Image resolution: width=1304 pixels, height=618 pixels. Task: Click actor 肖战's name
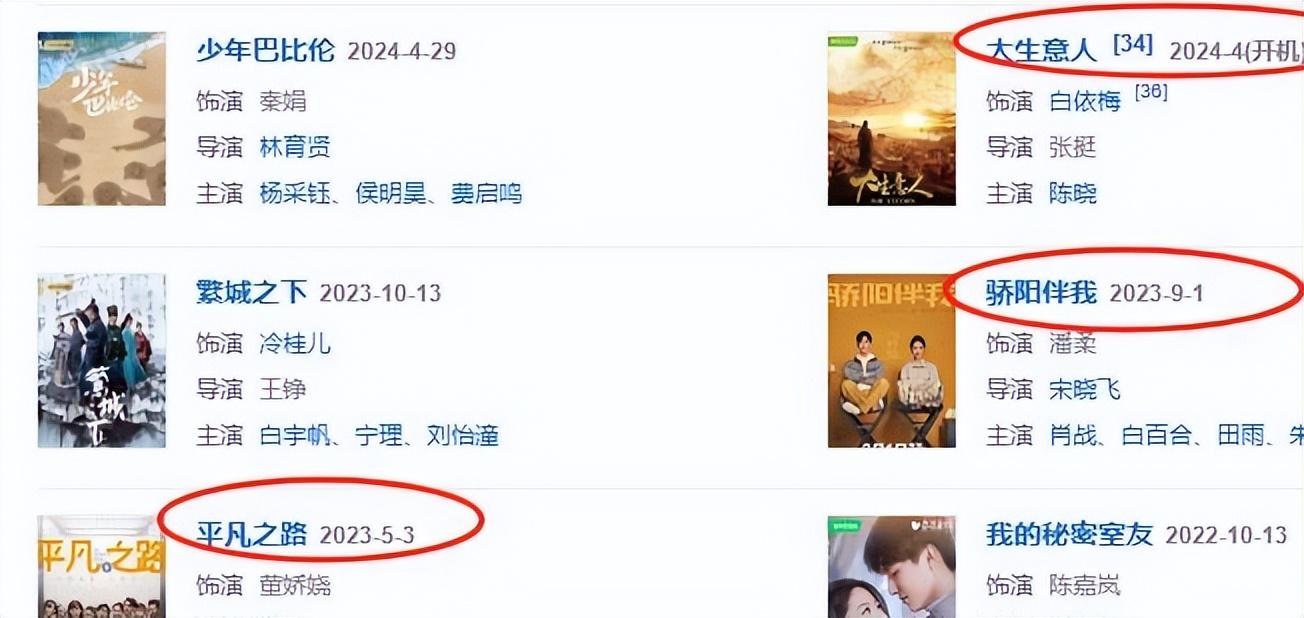pos(1072,435)
